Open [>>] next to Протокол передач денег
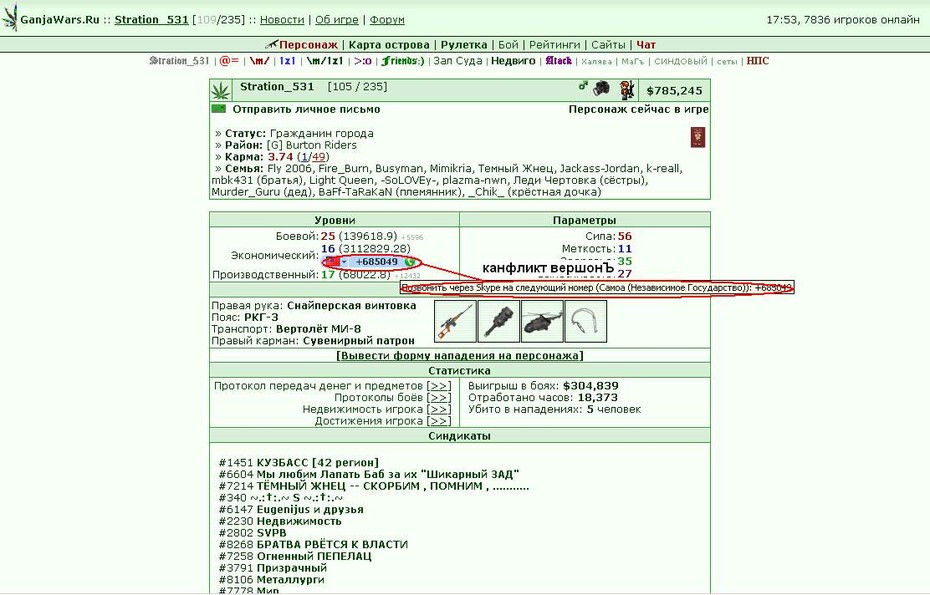Screen dimensions: 930x595 (439, 386)
